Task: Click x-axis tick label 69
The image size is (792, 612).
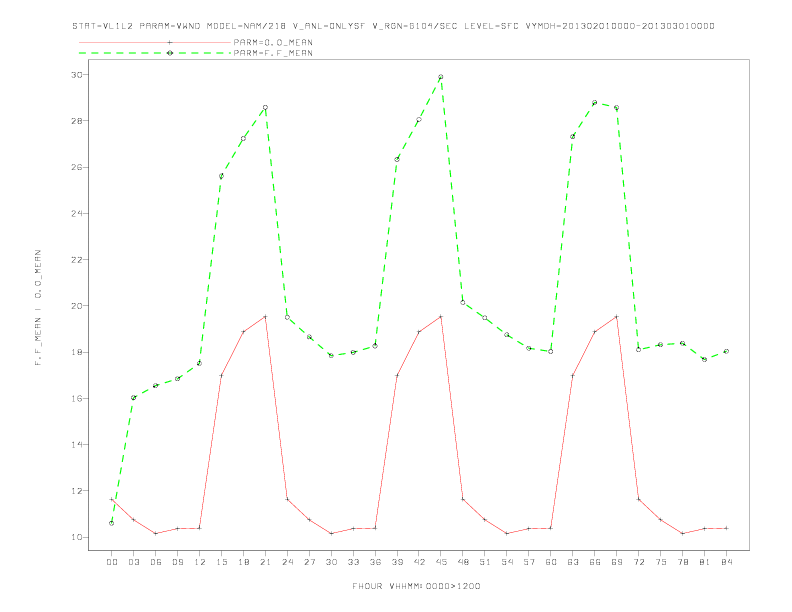Action: coord(616,562)
